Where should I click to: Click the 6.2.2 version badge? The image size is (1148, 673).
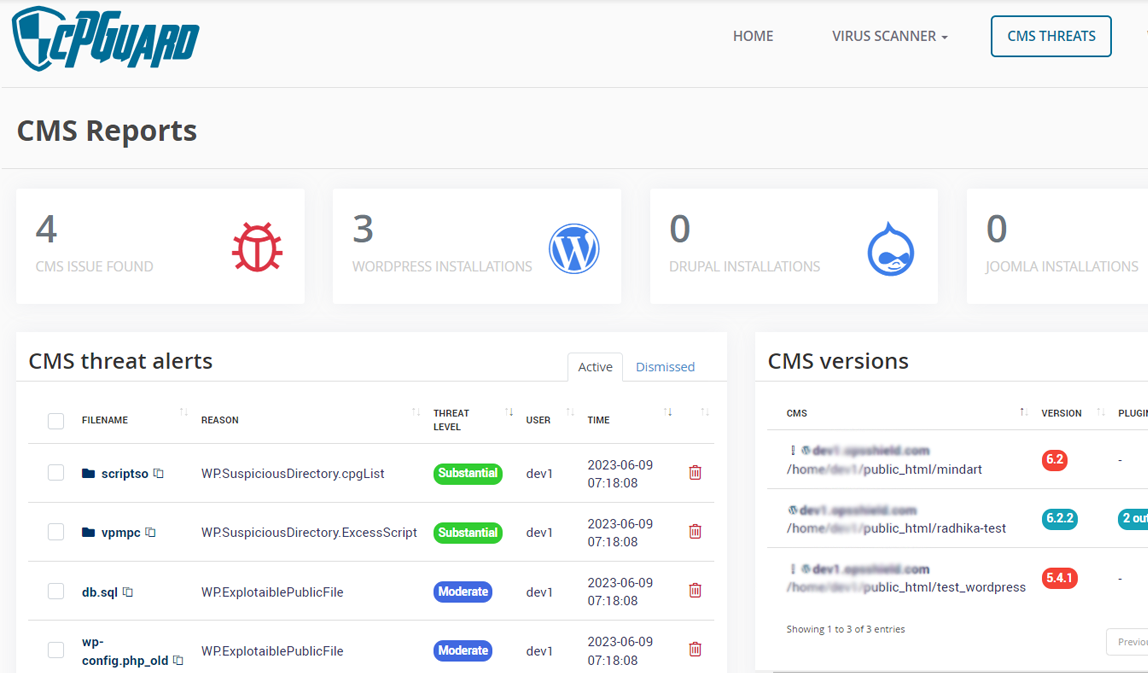[1059, 518]
